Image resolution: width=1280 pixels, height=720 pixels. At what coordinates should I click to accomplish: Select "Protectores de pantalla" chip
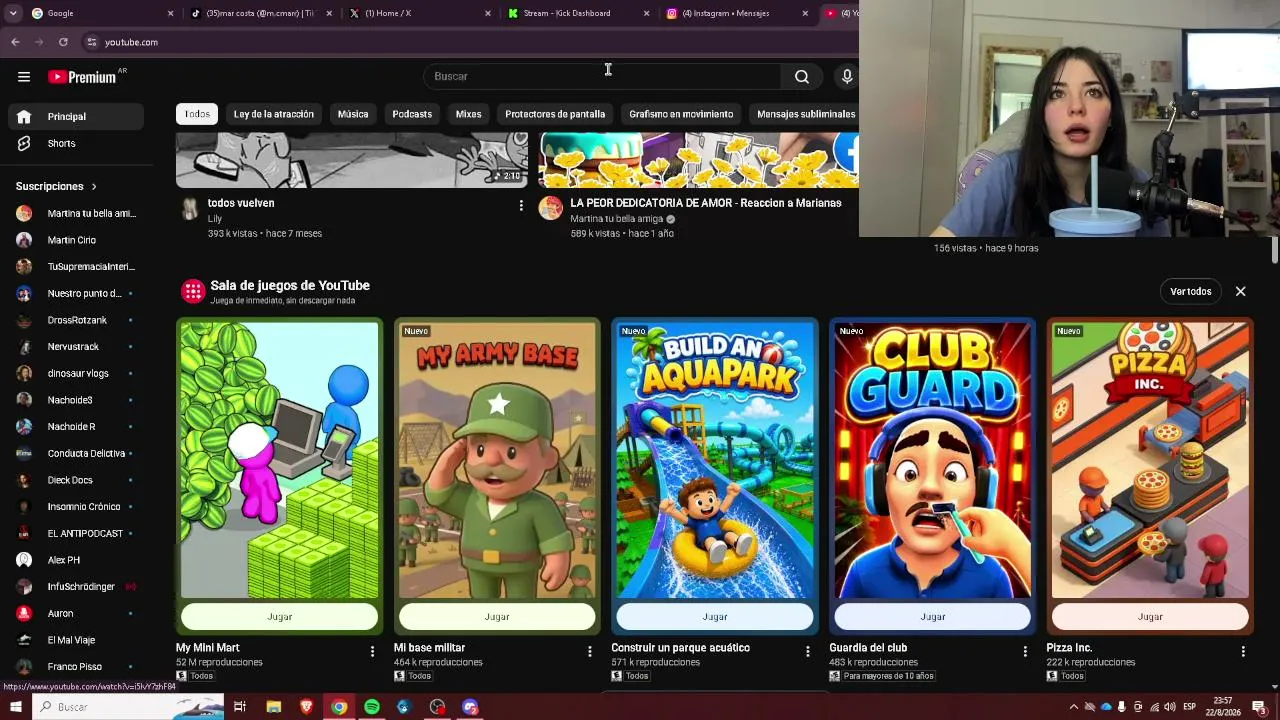pos(555,114)
